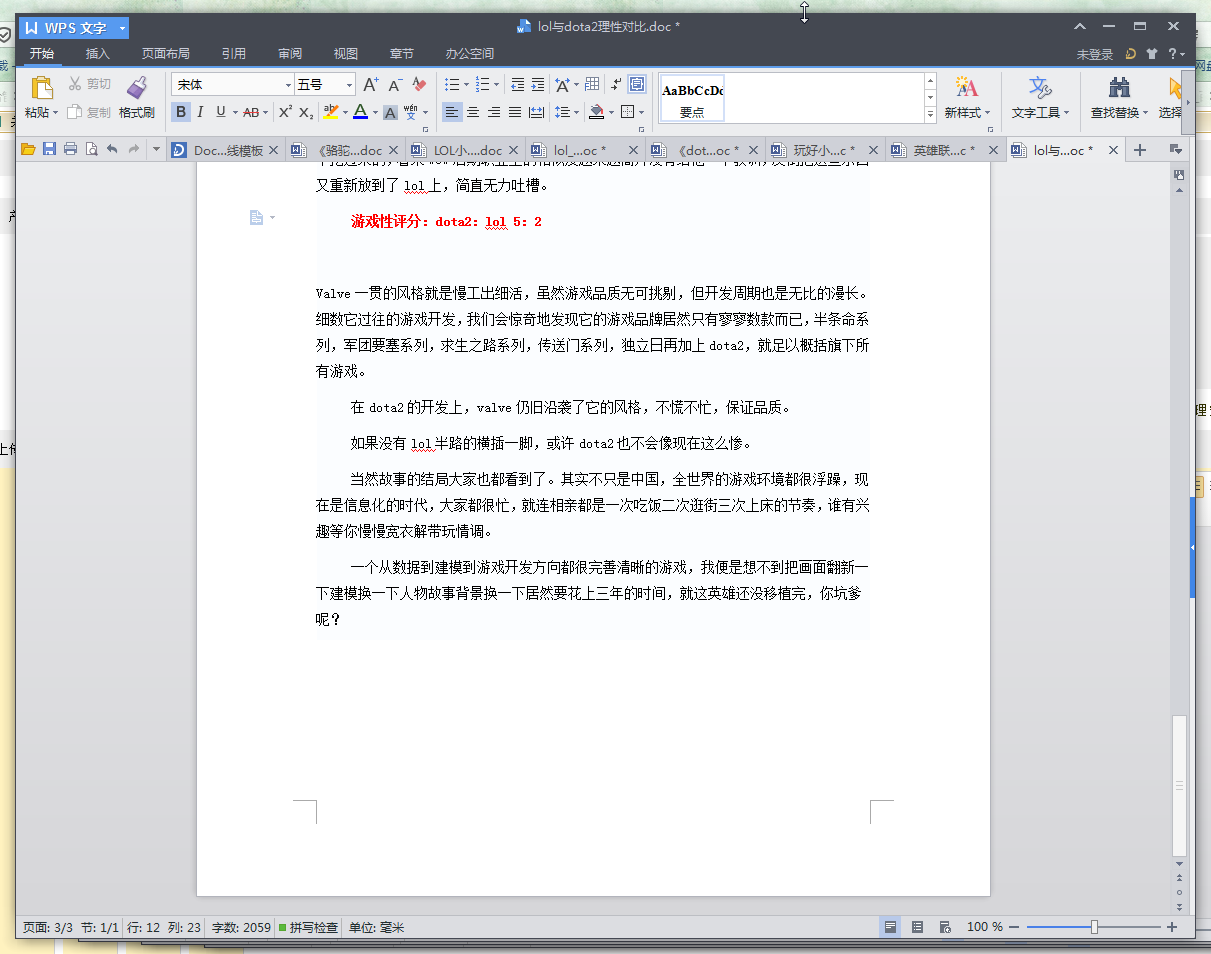Expand the Paste (粘贴) dropdown arrow
Screen dimensions: 1211x954
click(x=55, y=113)
